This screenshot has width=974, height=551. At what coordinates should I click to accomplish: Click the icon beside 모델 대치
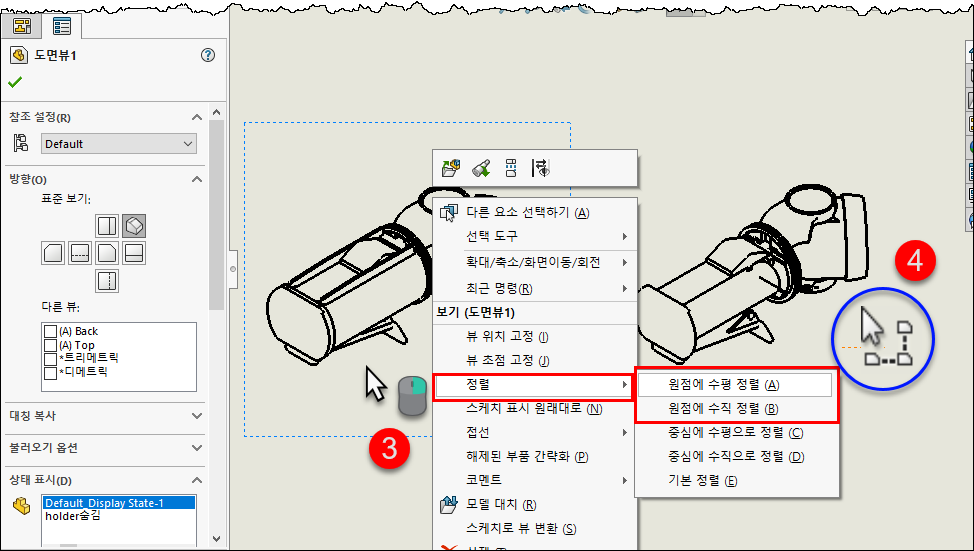[448, 504]
